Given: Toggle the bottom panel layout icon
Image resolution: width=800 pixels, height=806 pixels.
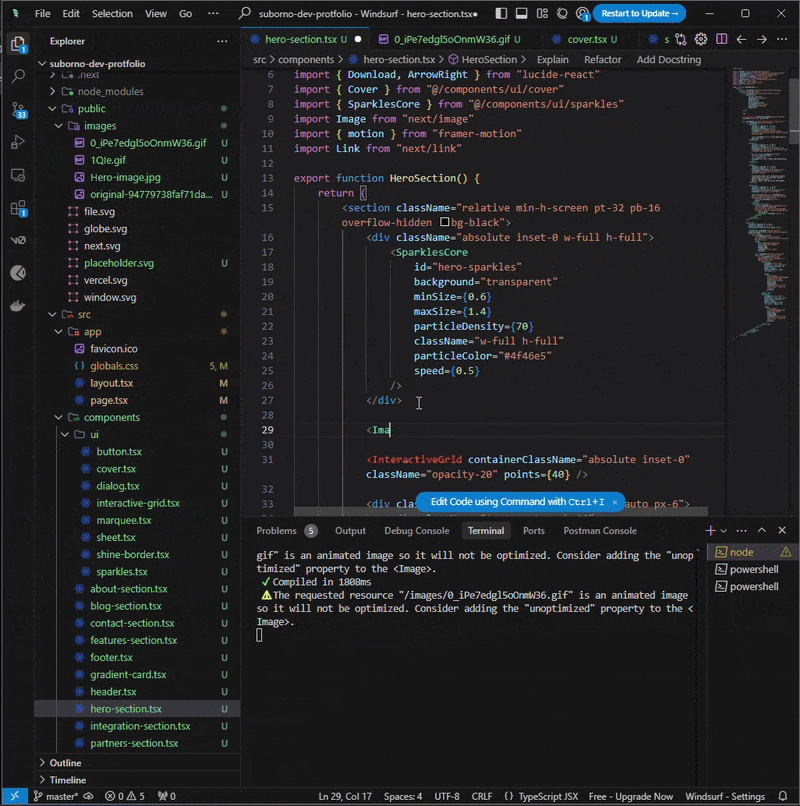Looking at the screenshot, I should click(x=521, y=13).
